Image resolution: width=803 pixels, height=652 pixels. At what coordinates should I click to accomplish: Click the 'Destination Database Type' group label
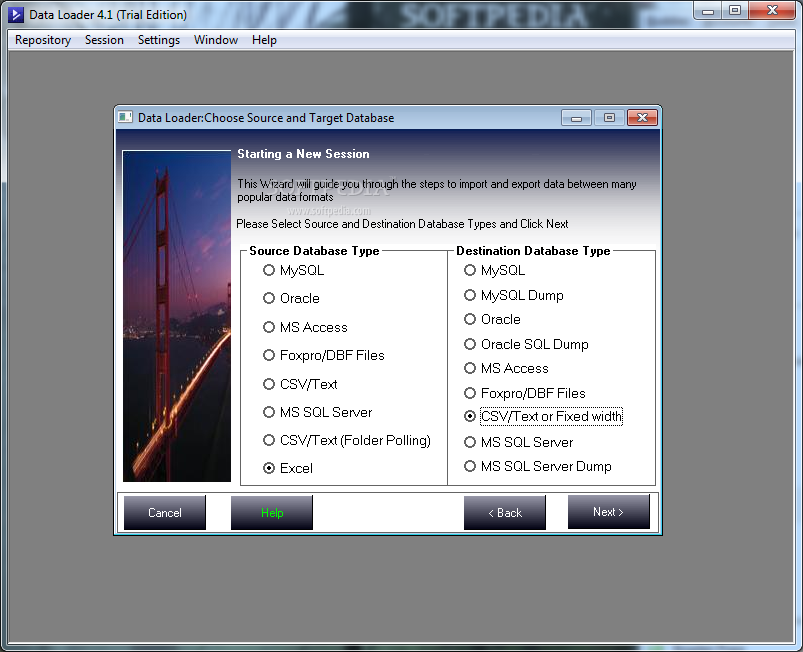click(x=533, y=251)
